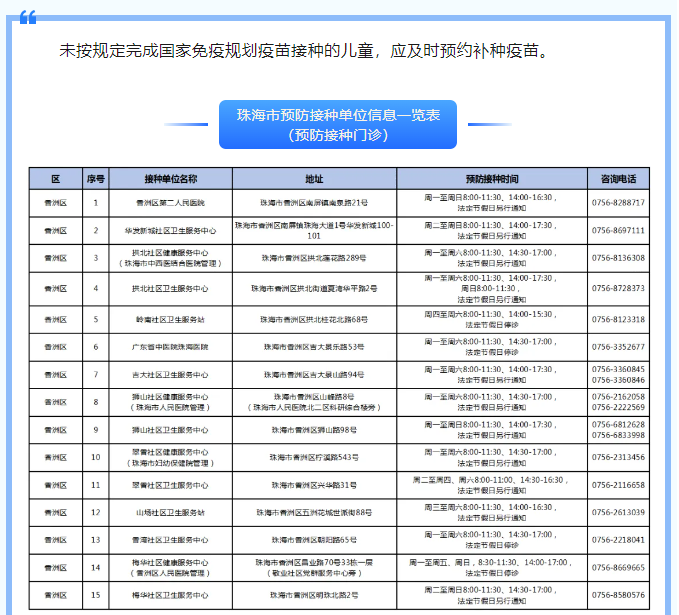679x615 pixels.
Task: Click phone number 0756-8580576
Action: point(618,595)
